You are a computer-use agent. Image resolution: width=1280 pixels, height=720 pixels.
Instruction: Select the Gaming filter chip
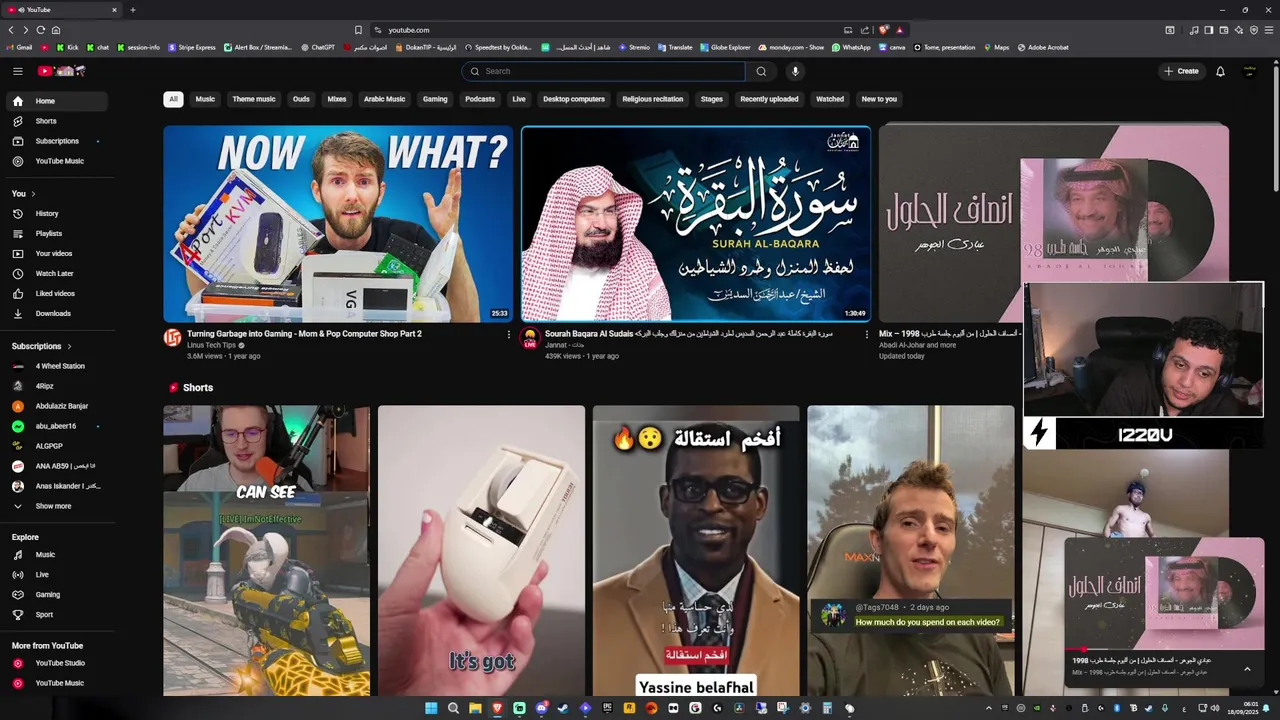[x=435, y=99]
